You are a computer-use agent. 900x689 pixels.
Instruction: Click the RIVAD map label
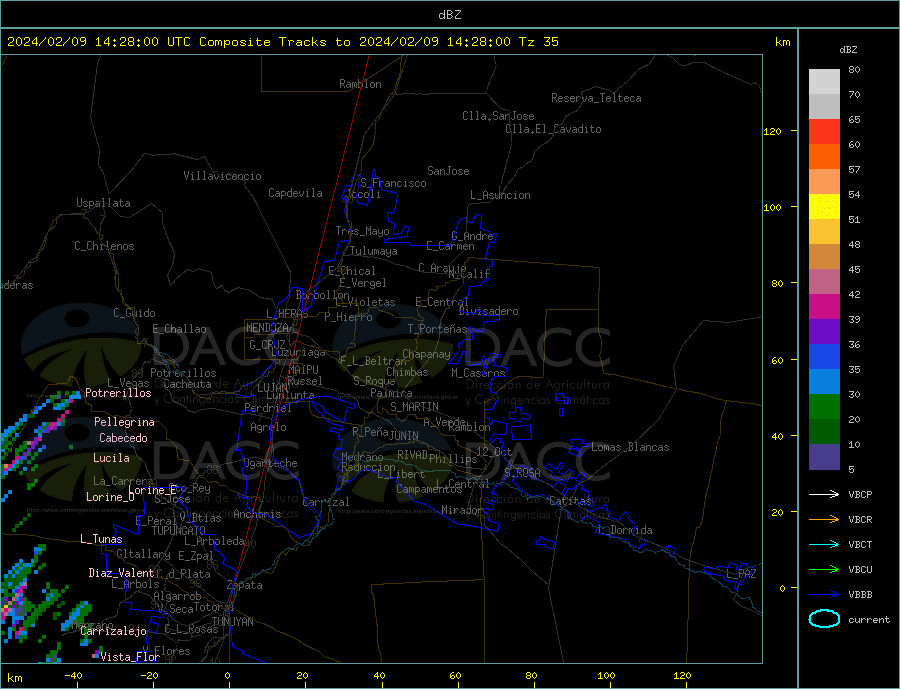pos(413,455)
